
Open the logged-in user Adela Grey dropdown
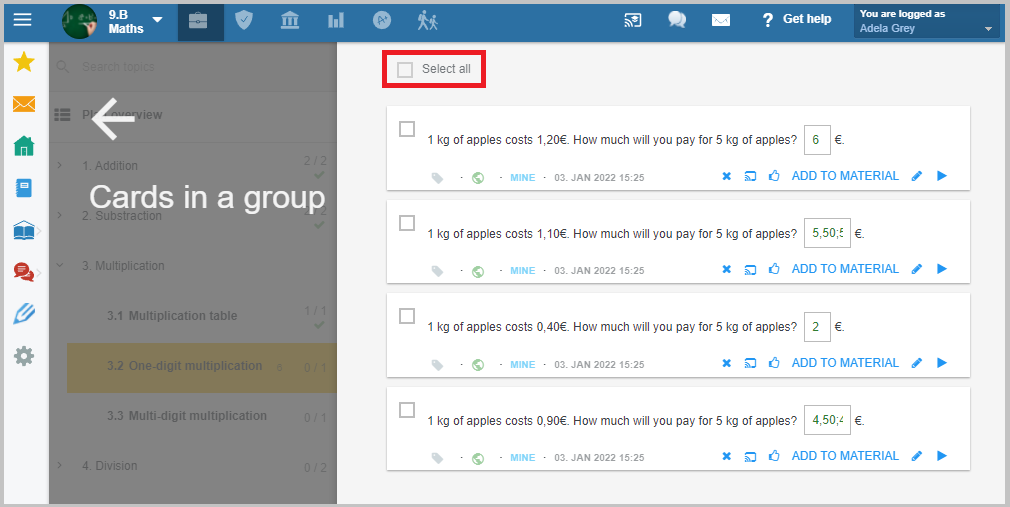tap(926, 21)
